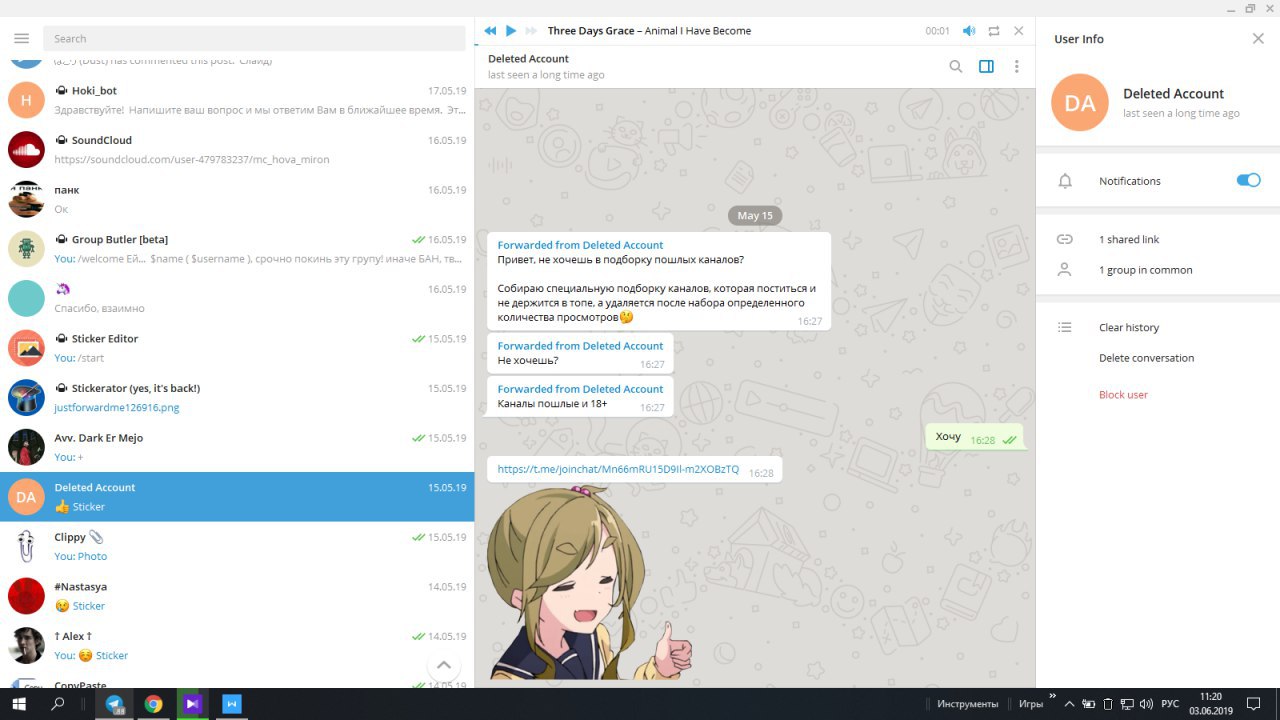Click the first 'Forwarded from Deleted Account' header
This screenshot has width=1280, height=720.
pyautogui.click(x=580, y=245)
